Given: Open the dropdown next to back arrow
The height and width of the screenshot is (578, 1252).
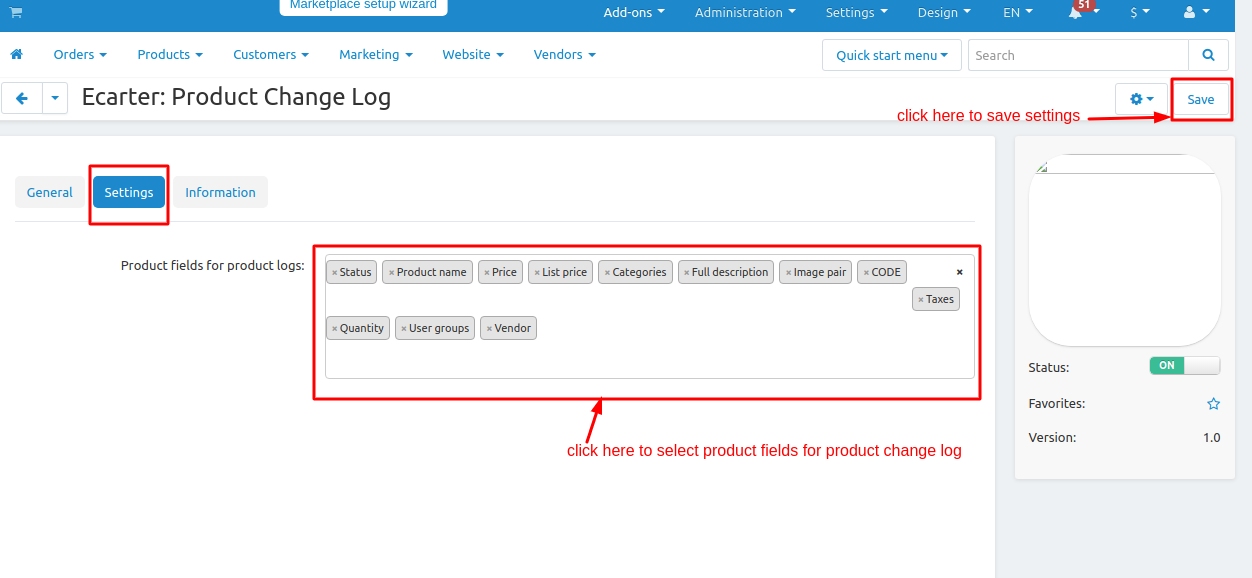Looking at the screenshot, I should coord(54,99).
